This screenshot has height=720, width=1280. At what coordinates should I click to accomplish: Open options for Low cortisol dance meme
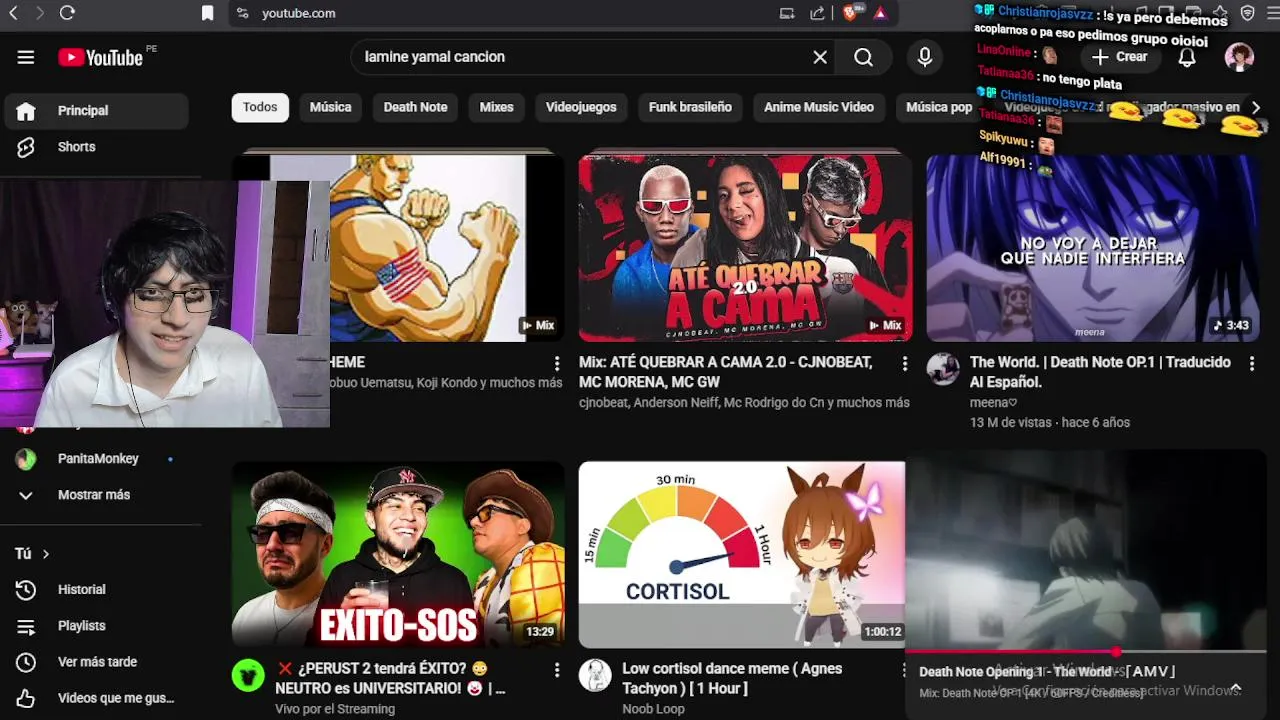905,670
